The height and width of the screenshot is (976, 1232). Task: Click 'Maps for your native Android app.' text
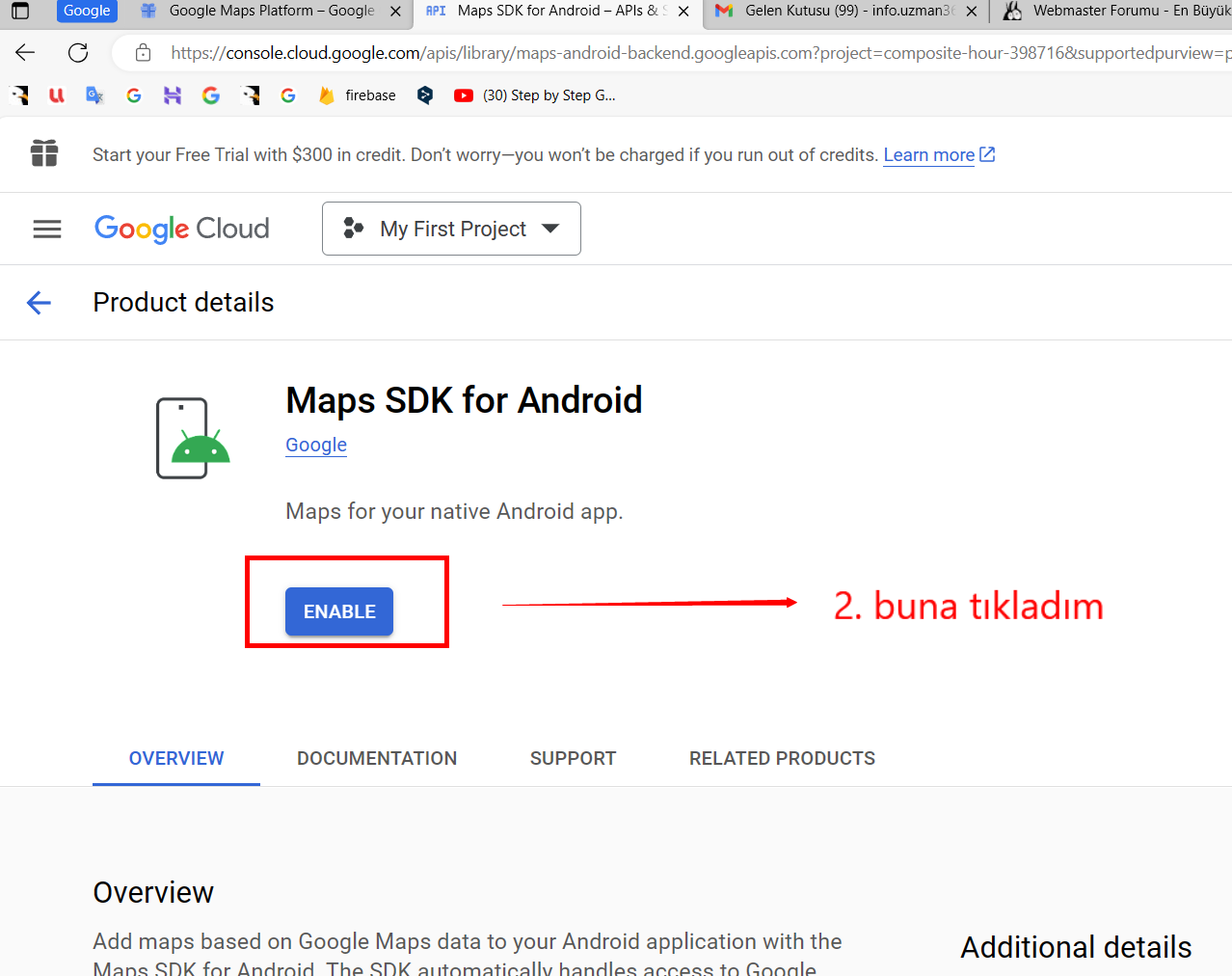[454, 511]
